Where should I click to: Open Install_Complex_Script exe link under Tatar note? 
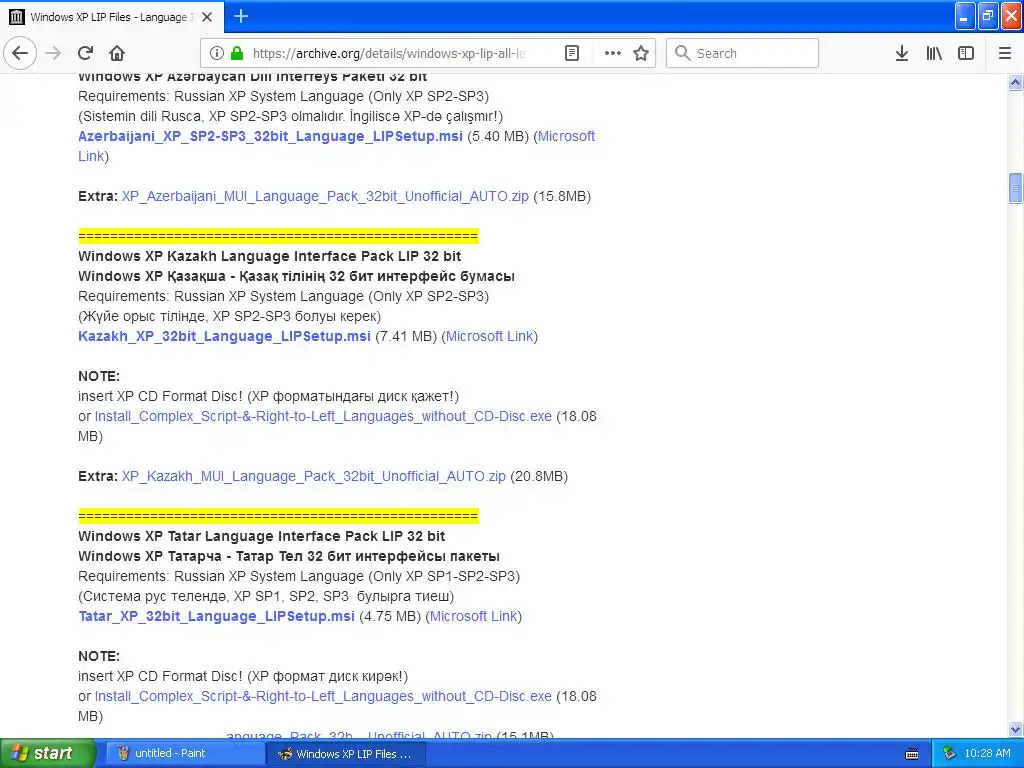[323, 697]
